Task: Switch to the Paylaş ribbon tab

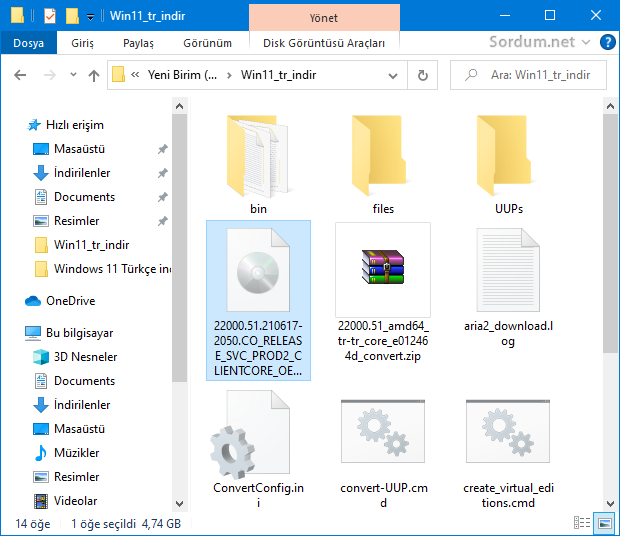Action: coord(138,43)
